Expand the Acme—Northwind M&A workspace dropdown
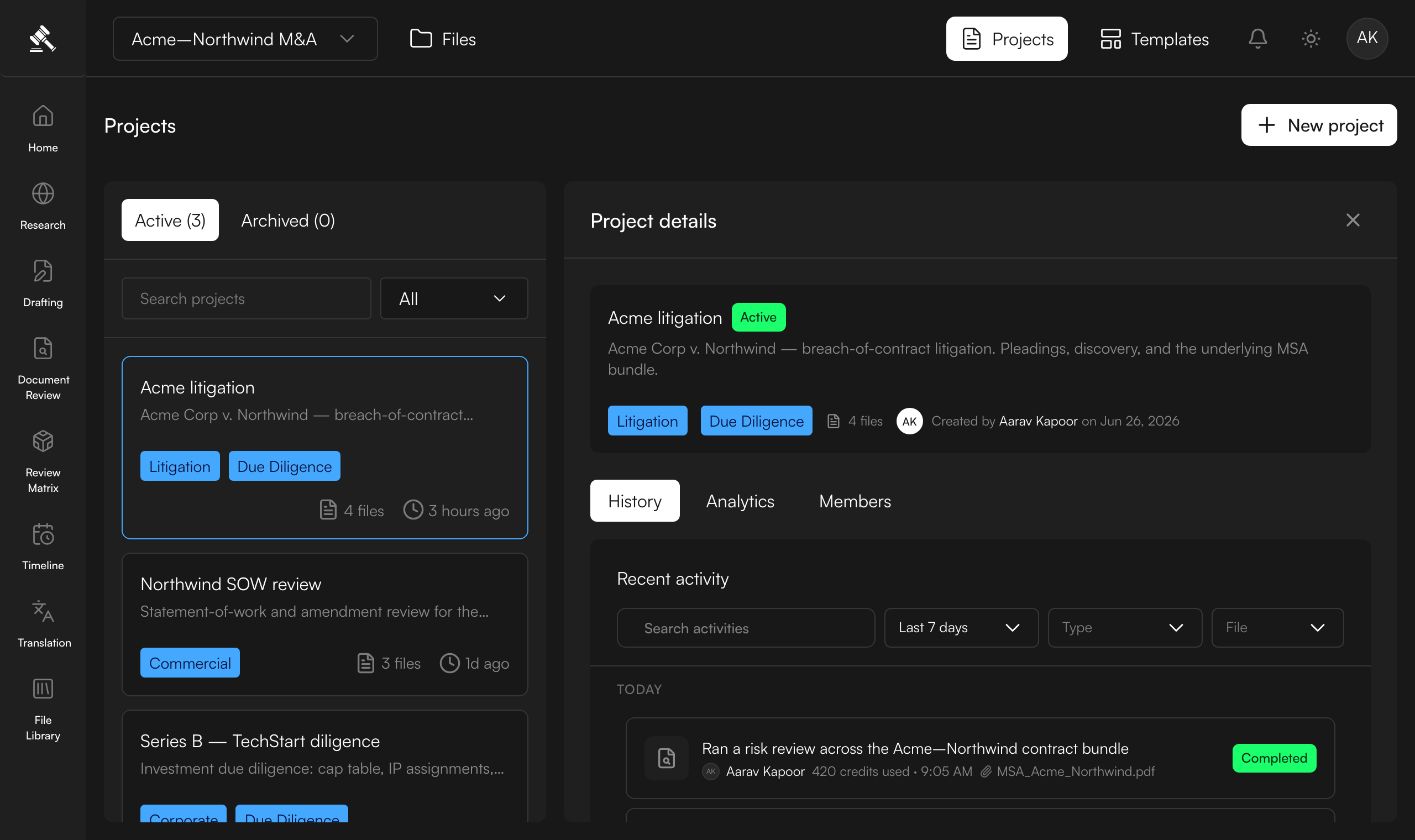The width and height of the screenshot is (1415, 840). coord(245,39)
